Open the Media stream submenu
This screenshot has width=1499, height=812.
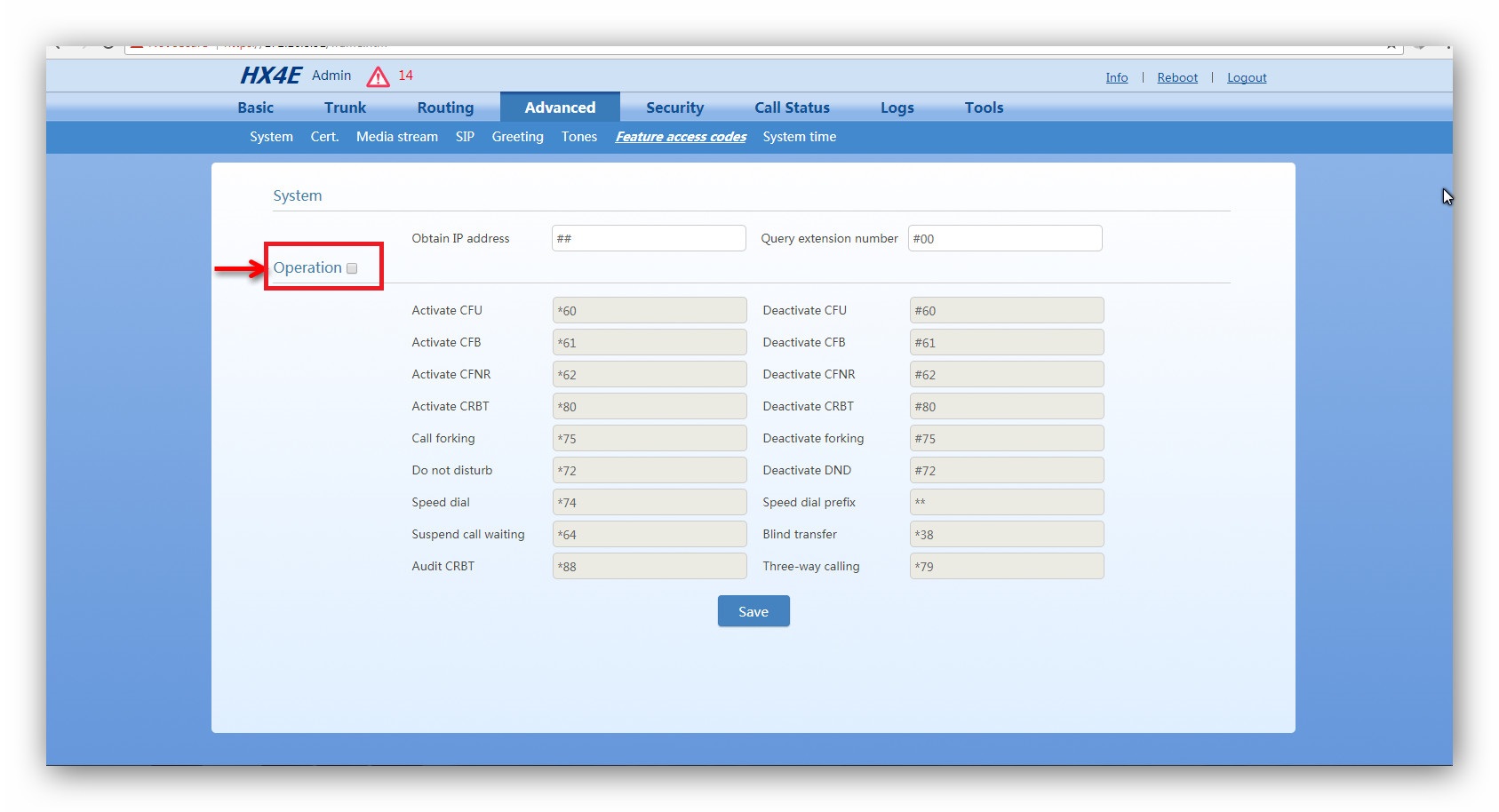[x=396, y=137]
